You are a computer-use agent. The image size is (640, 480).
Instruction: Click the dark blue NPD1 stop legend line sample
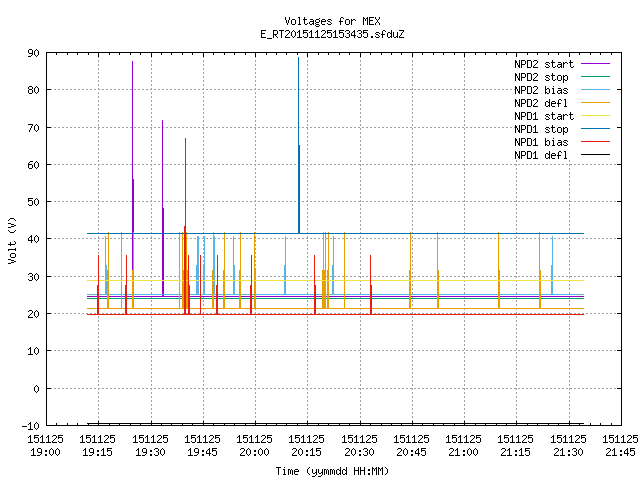point(595,129)
